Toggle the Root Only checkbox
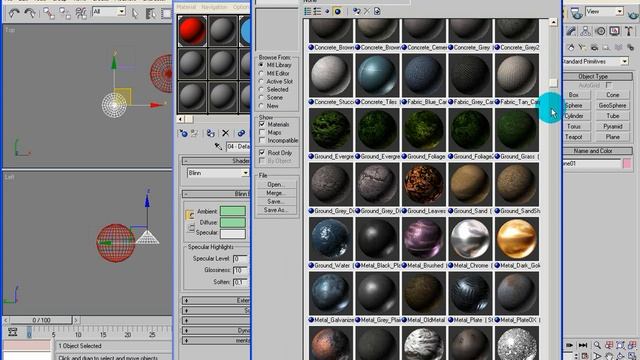 (x=262, y=153)
